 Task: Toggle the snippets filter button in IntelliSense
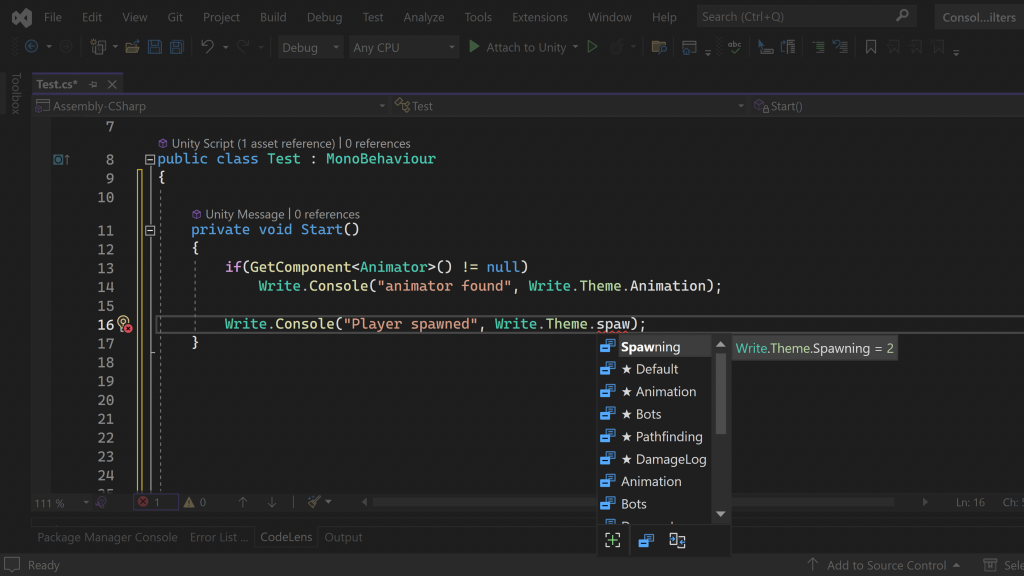677,540
